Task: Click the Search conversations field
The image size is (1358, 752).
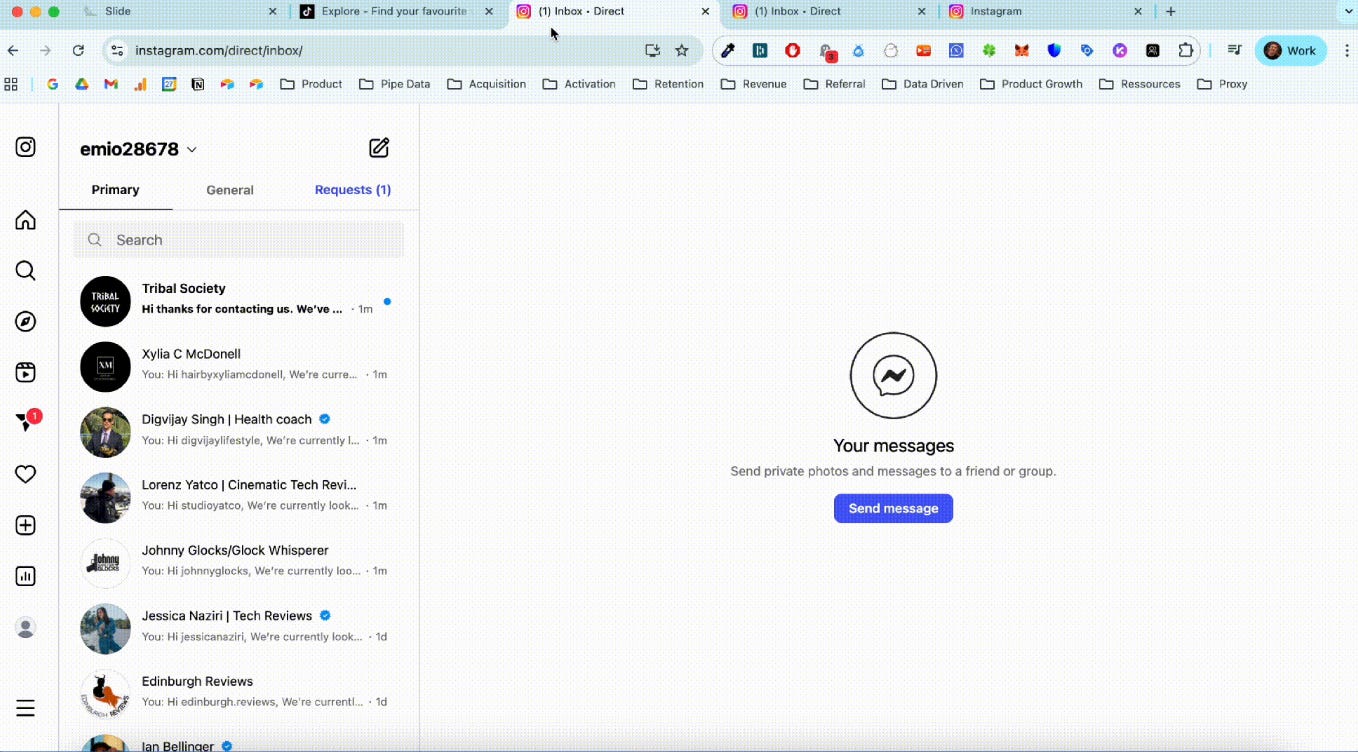Action: [x=239, y=240]
